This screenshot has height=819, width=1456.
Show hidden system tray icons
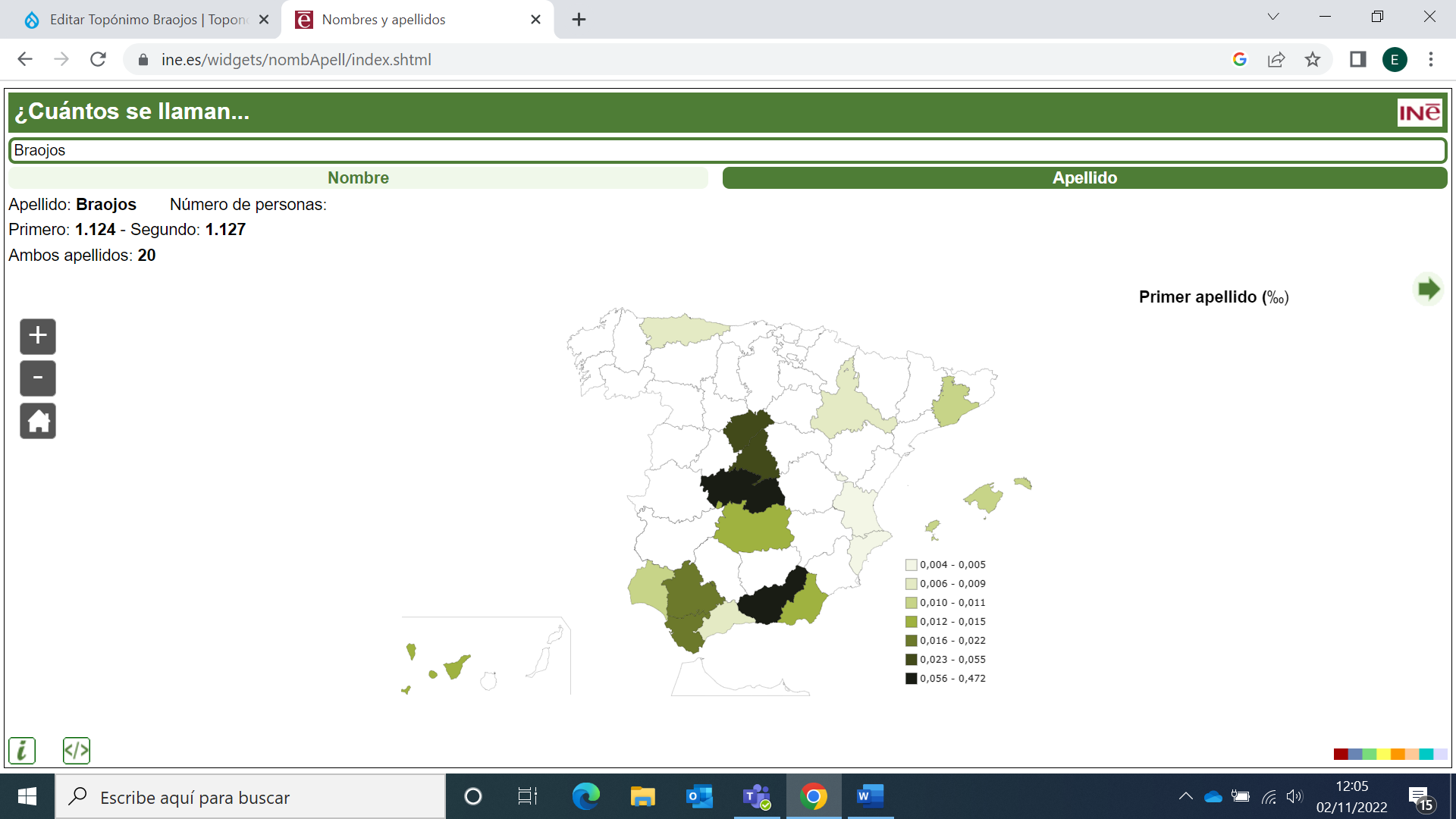coord(1185,796)
